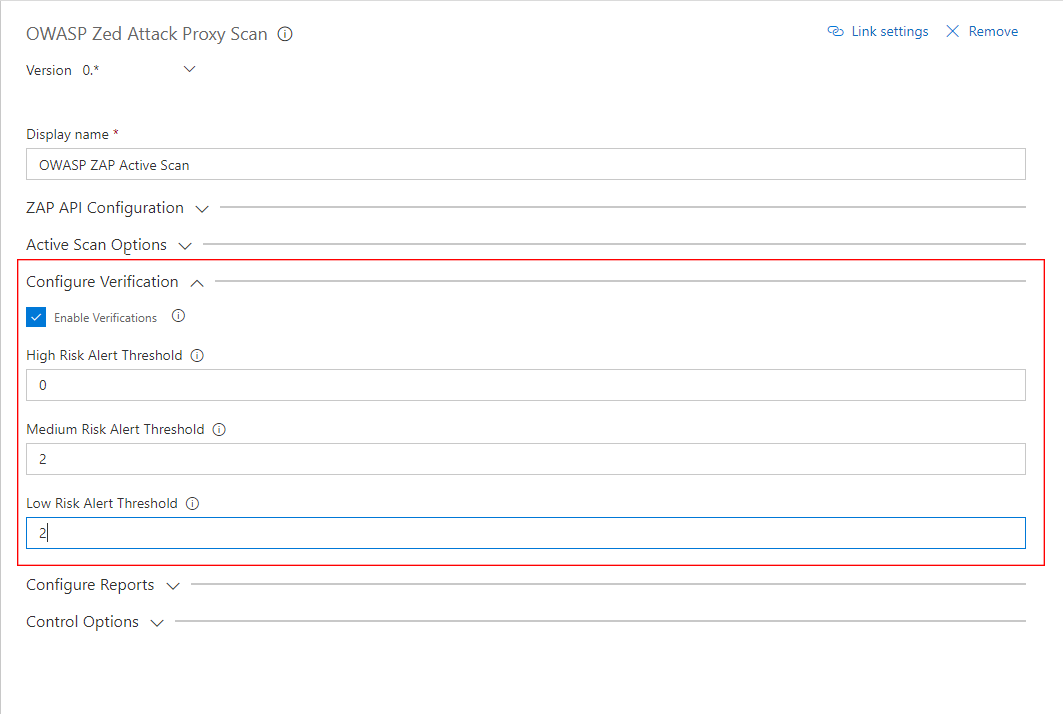Screen dimensions: 1063x714
Task: Show info for Medium Risk Alert Threshold
Action: pos(219,429)
